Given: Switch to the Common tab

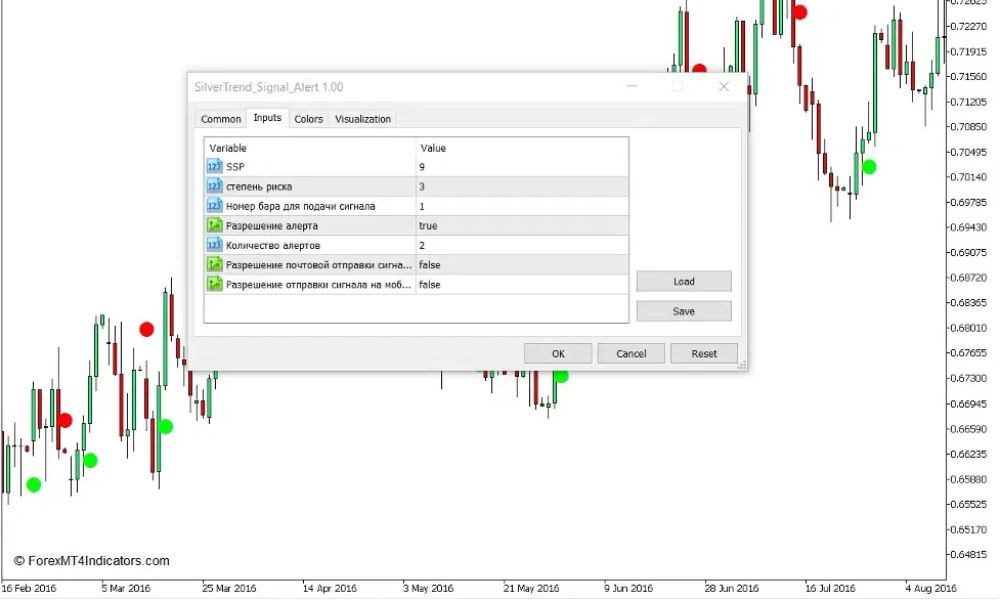Looking at the screenshot, I should [221, 119].
